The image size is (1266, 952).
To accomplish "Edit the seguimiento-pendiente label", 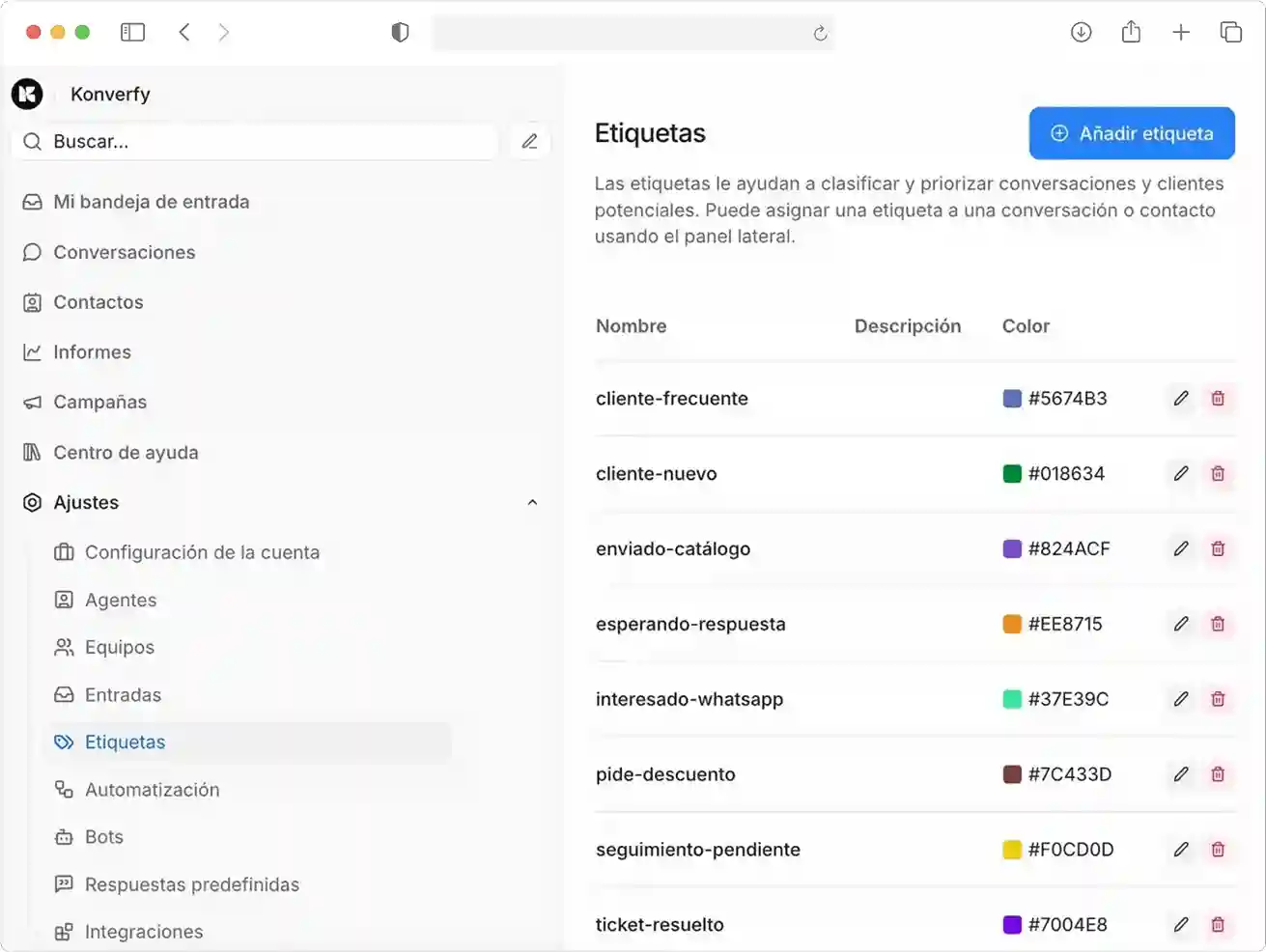I will [x=1181, y=850].
